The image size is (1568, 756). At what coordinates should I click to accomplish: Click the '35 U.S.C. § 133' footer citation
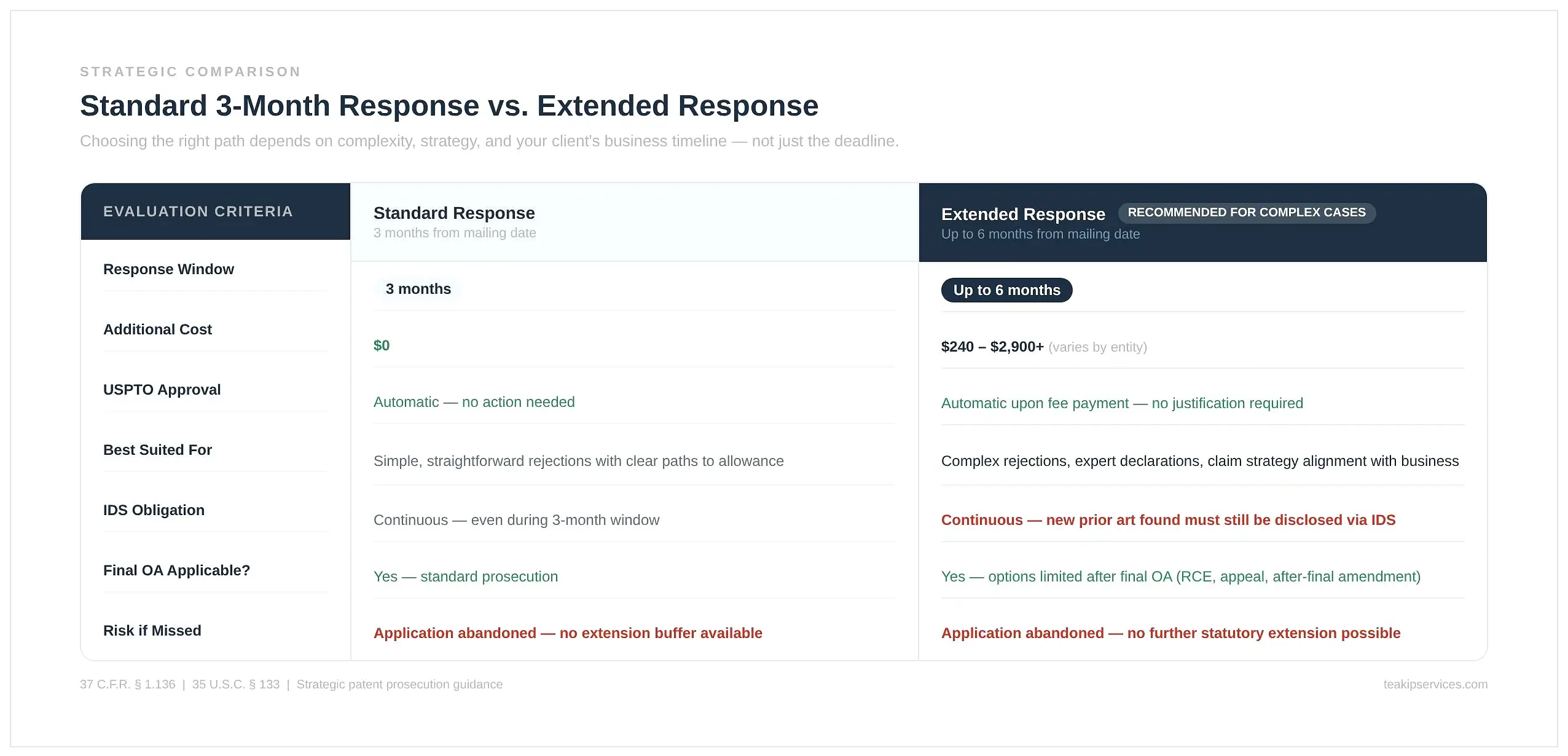click(235, 685)
